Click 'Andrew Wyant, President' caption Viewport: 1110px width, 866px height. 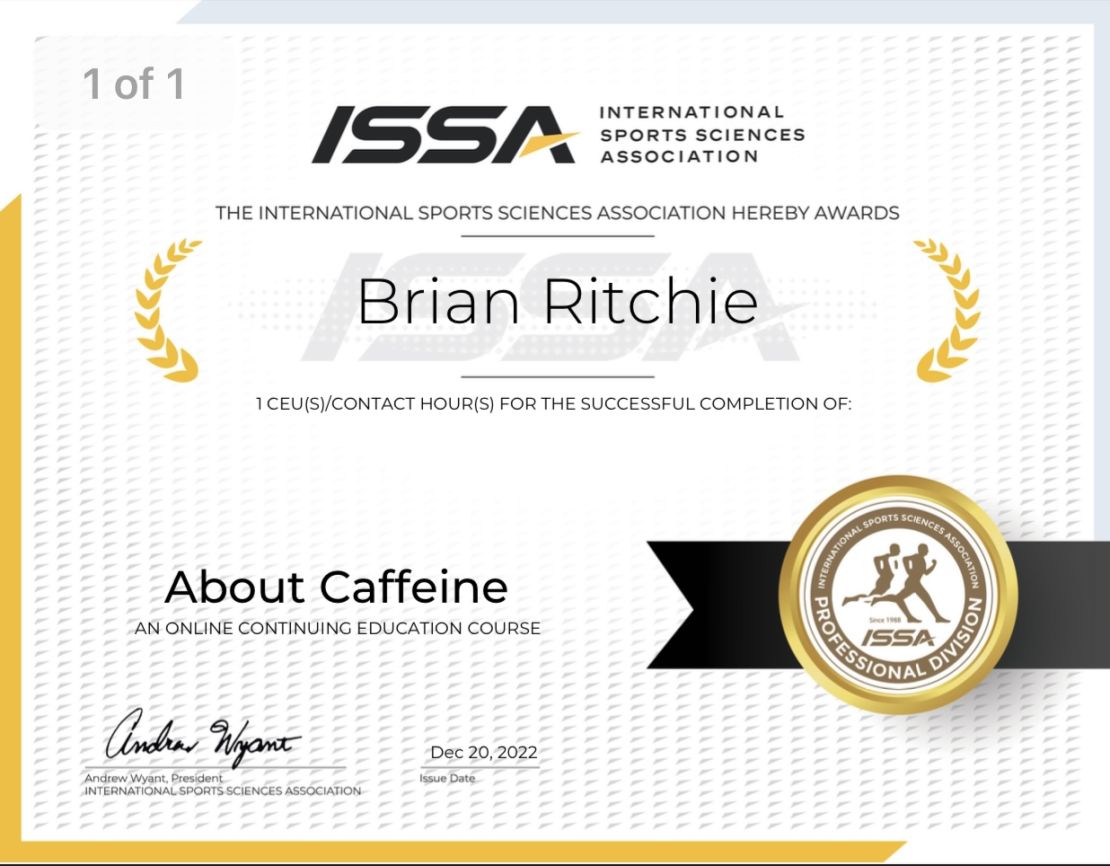tap(154, 777)
